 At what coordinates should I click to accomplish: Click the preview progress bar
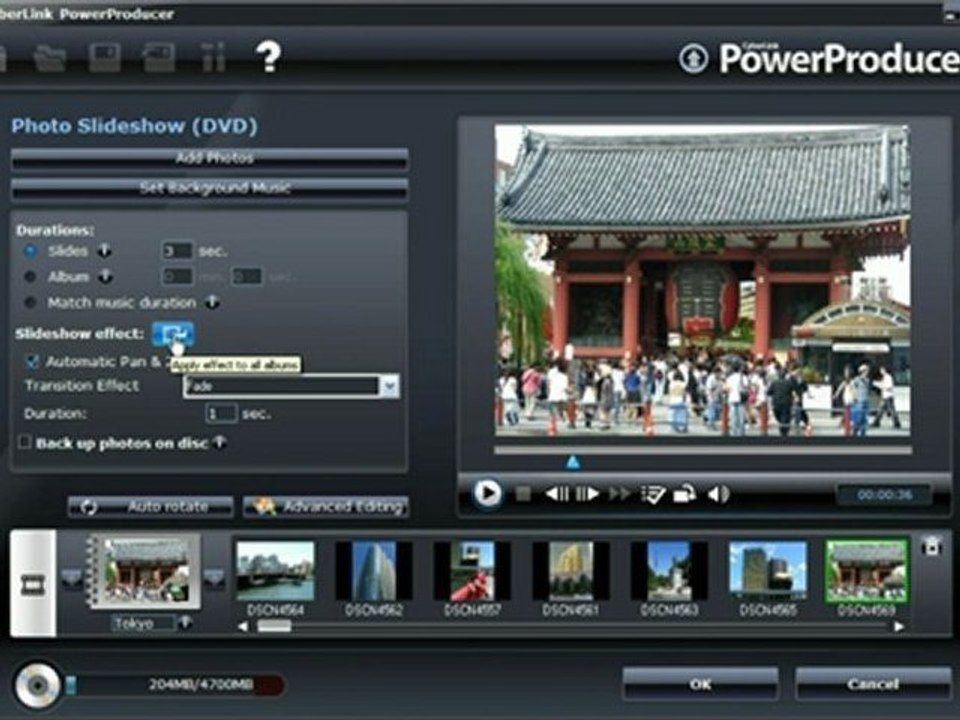703,450
